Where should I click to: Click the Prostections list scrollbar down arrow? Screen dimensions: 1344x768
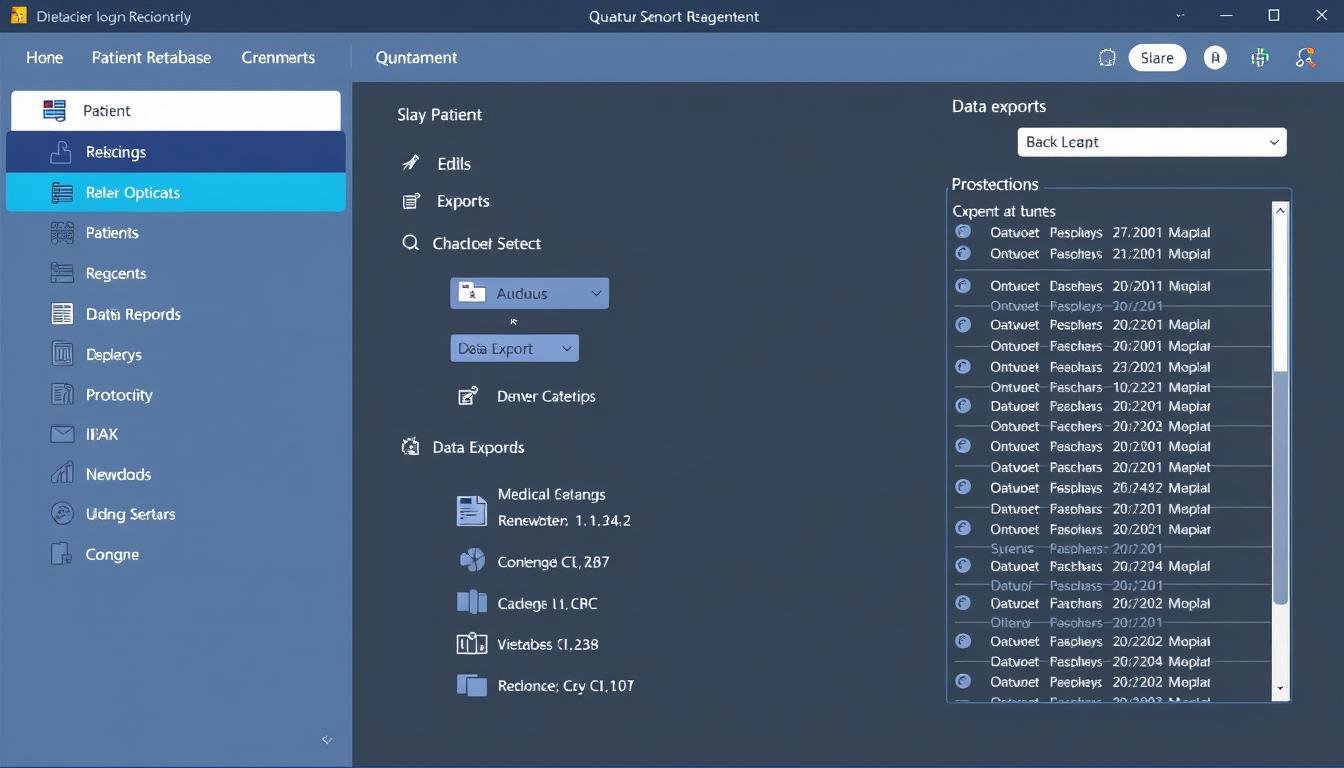[x=1280, y=689]
